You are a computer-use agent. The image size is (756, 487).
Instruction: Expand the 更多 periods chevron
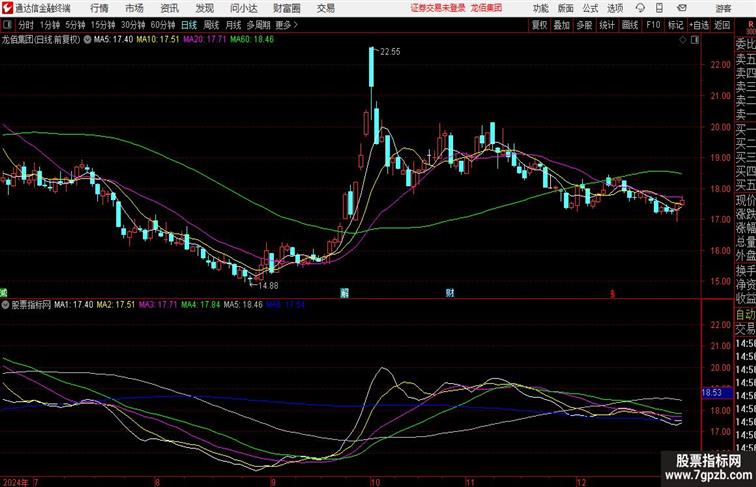click(287, 25)
